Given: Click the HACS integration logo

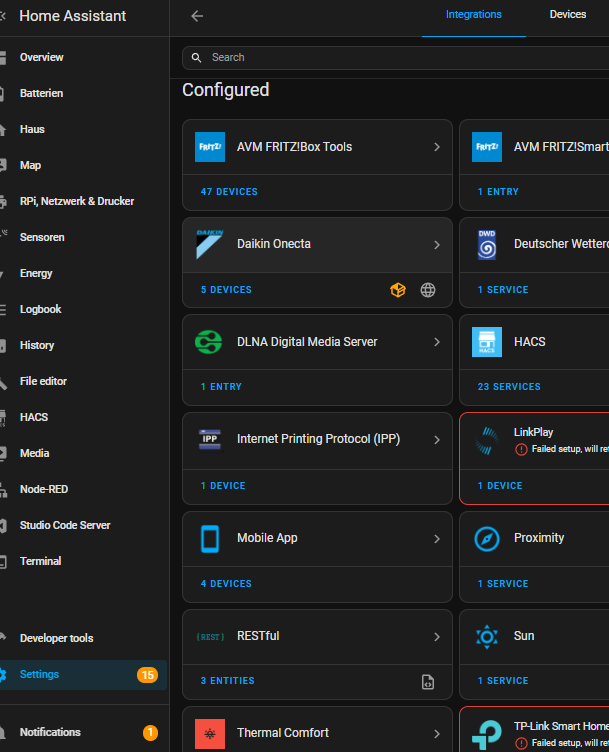Looking at the screenshot, I should [487, 342].
